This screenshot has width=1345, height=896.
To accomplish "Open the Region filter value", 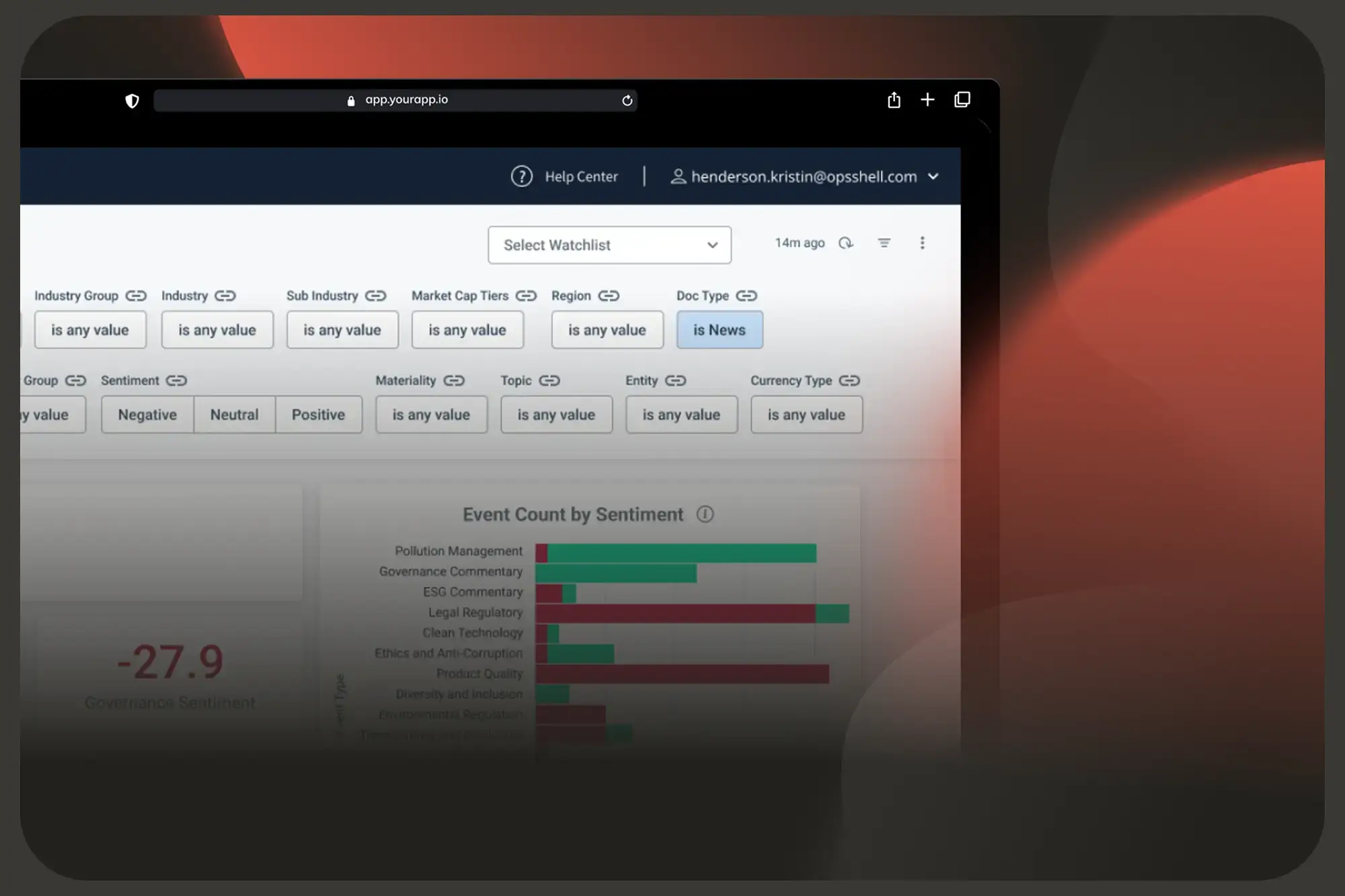I will [607, 330].
